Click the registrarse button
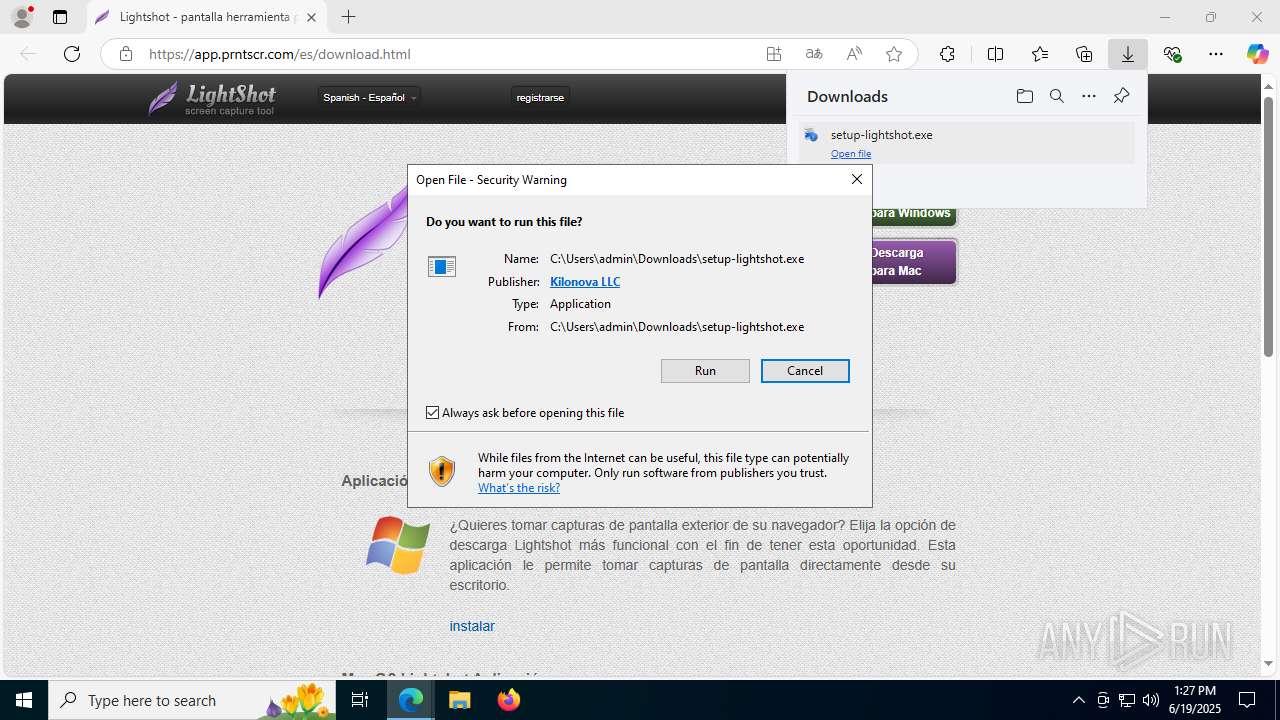 click(540, 97)
